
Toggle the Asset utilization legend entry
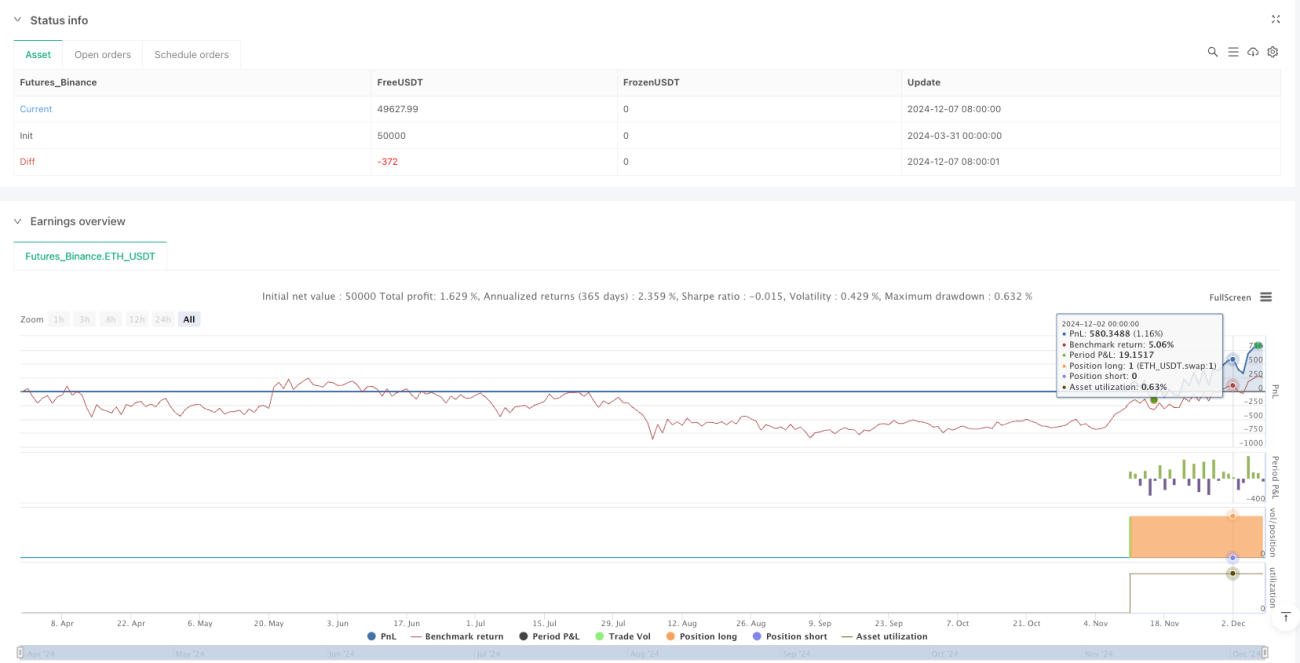point(884,636)
